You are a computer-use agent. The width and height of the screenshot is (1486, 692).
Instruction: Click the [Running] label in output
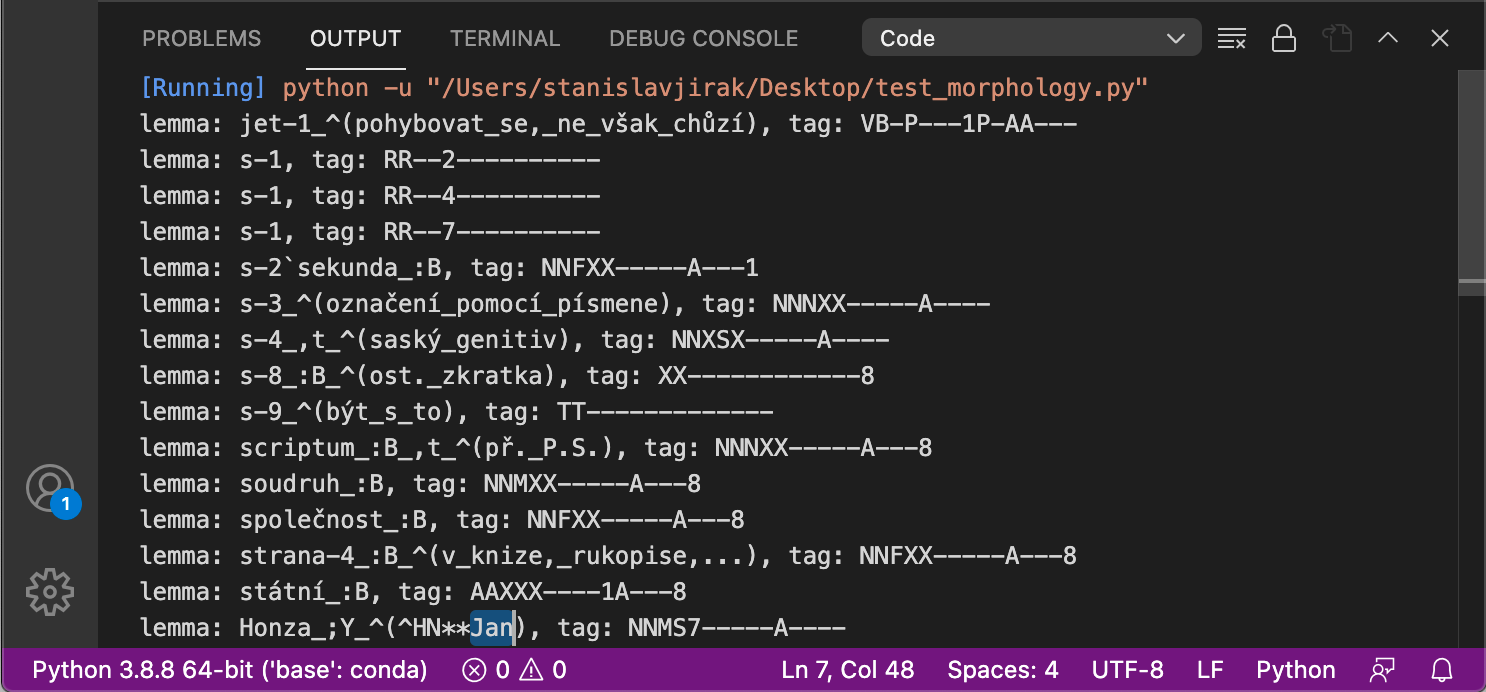coord(204,88)
